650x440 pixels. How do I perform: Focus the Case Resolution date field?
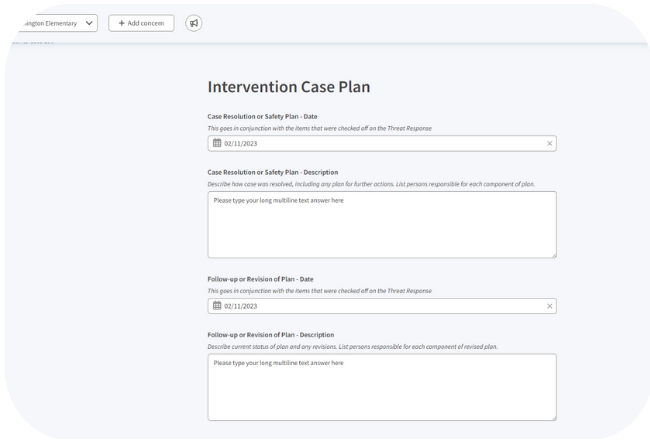point(380,144)
